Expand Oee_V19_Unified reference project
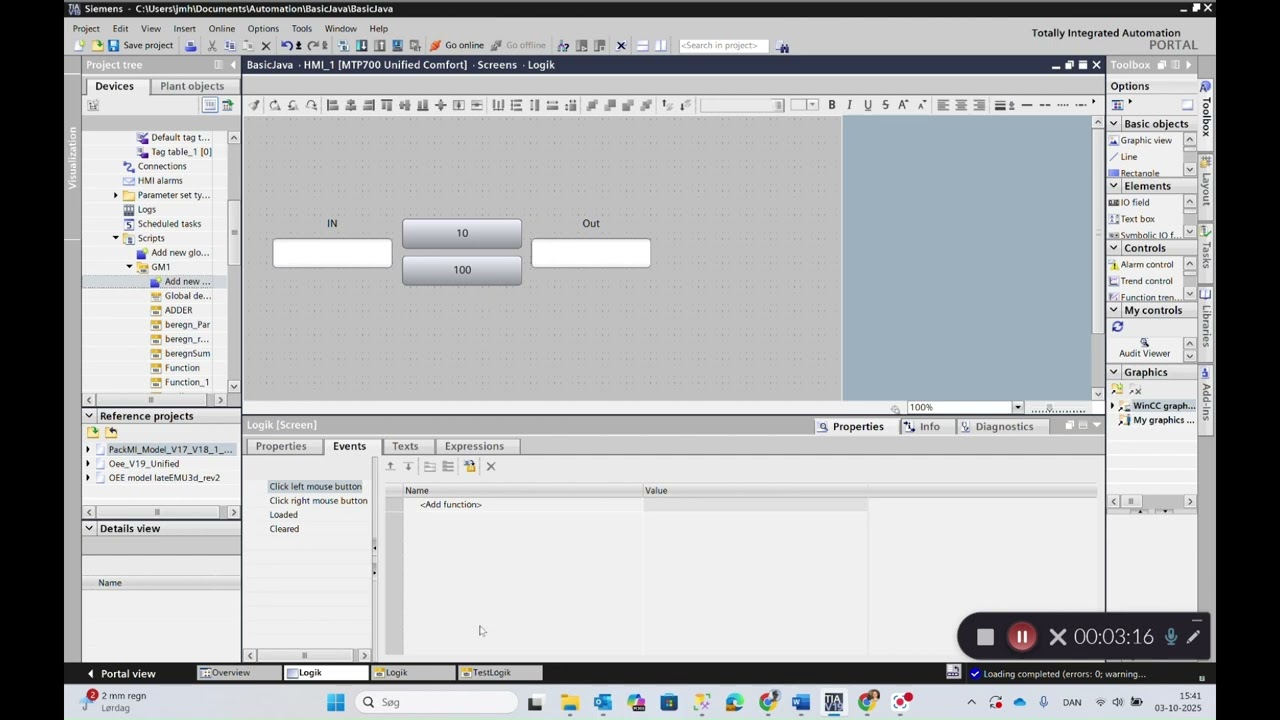This screenshot has width=1280, height=720. click(x=88, y=464)
